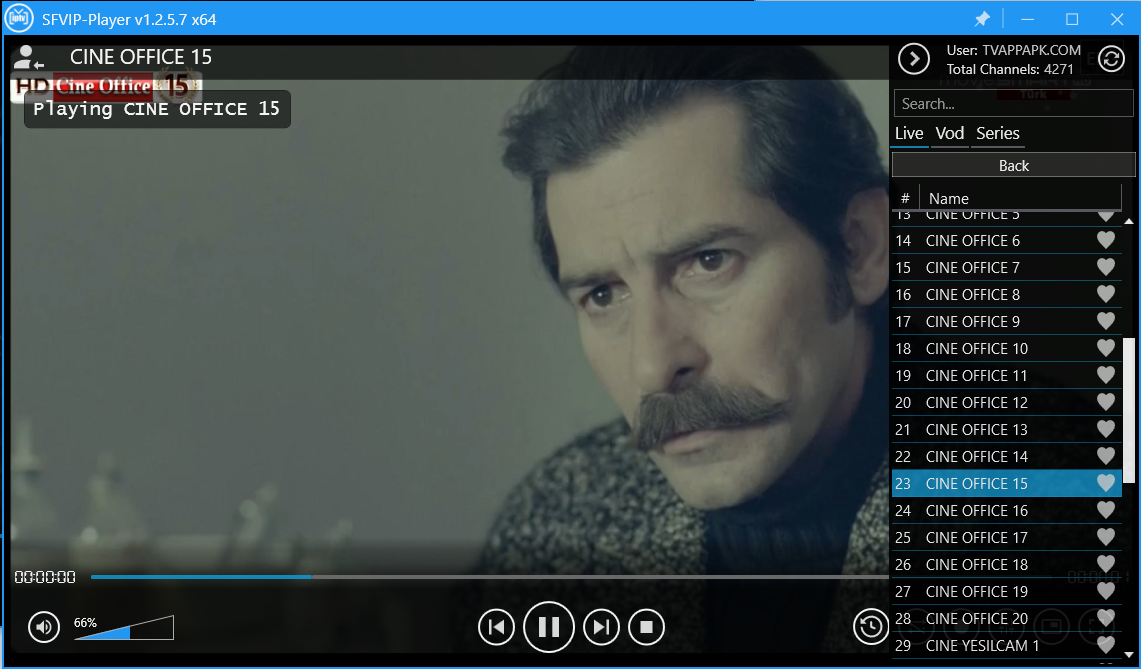Pause the current playback
This screenshot has height=669, width=1141.
[x=548, y=627]
